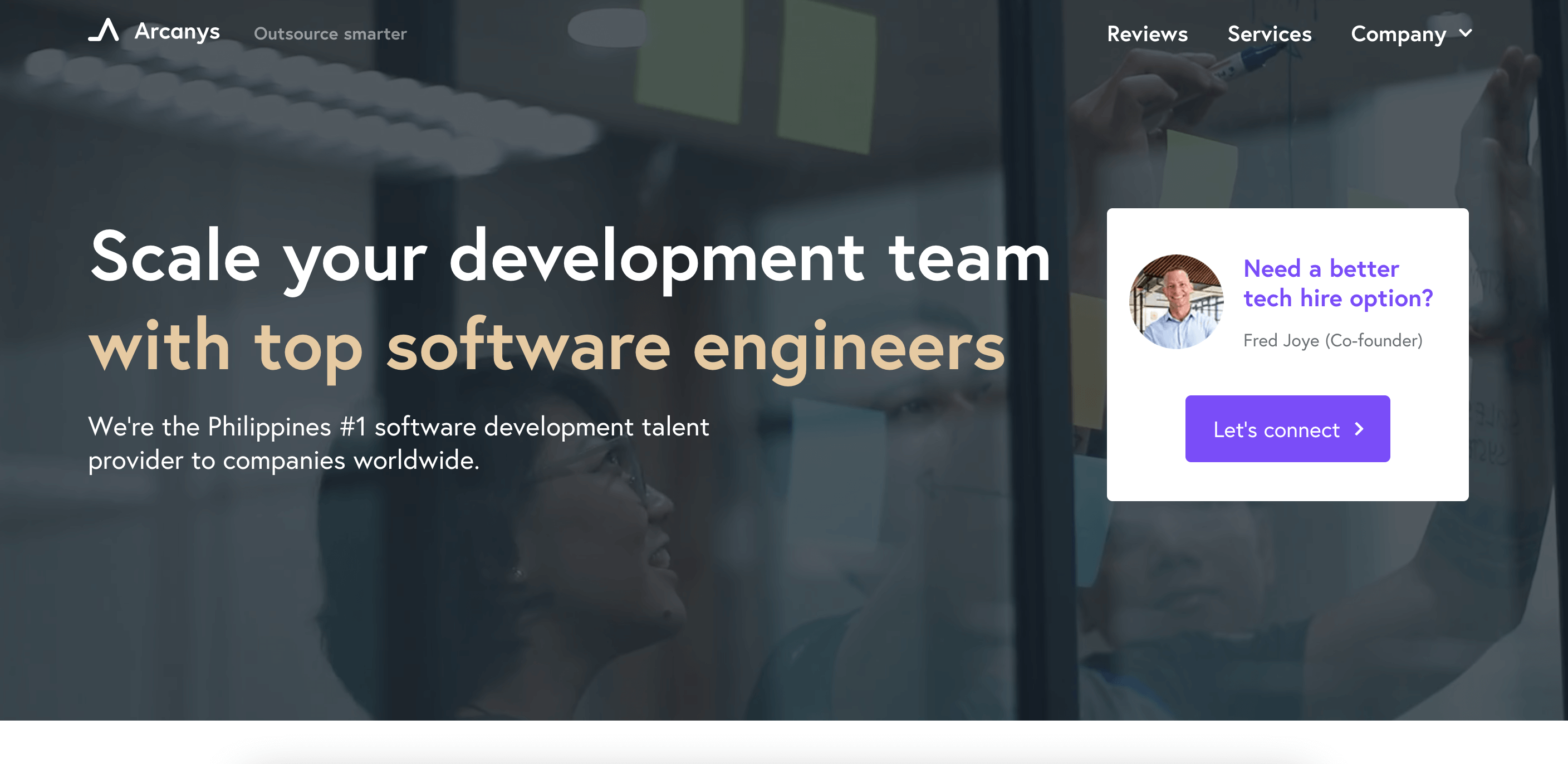Expand the Company dropdown chevron
The height and width of the screenshot is (764, 1568).
coord(1466,32)
